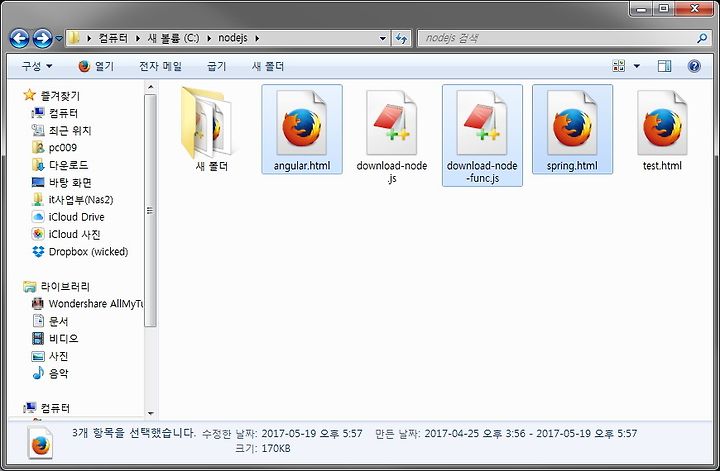This screenshot has height=471, width=720.
Task: Open recent pages dropdown beside navigation arrows
Action: 59,39
